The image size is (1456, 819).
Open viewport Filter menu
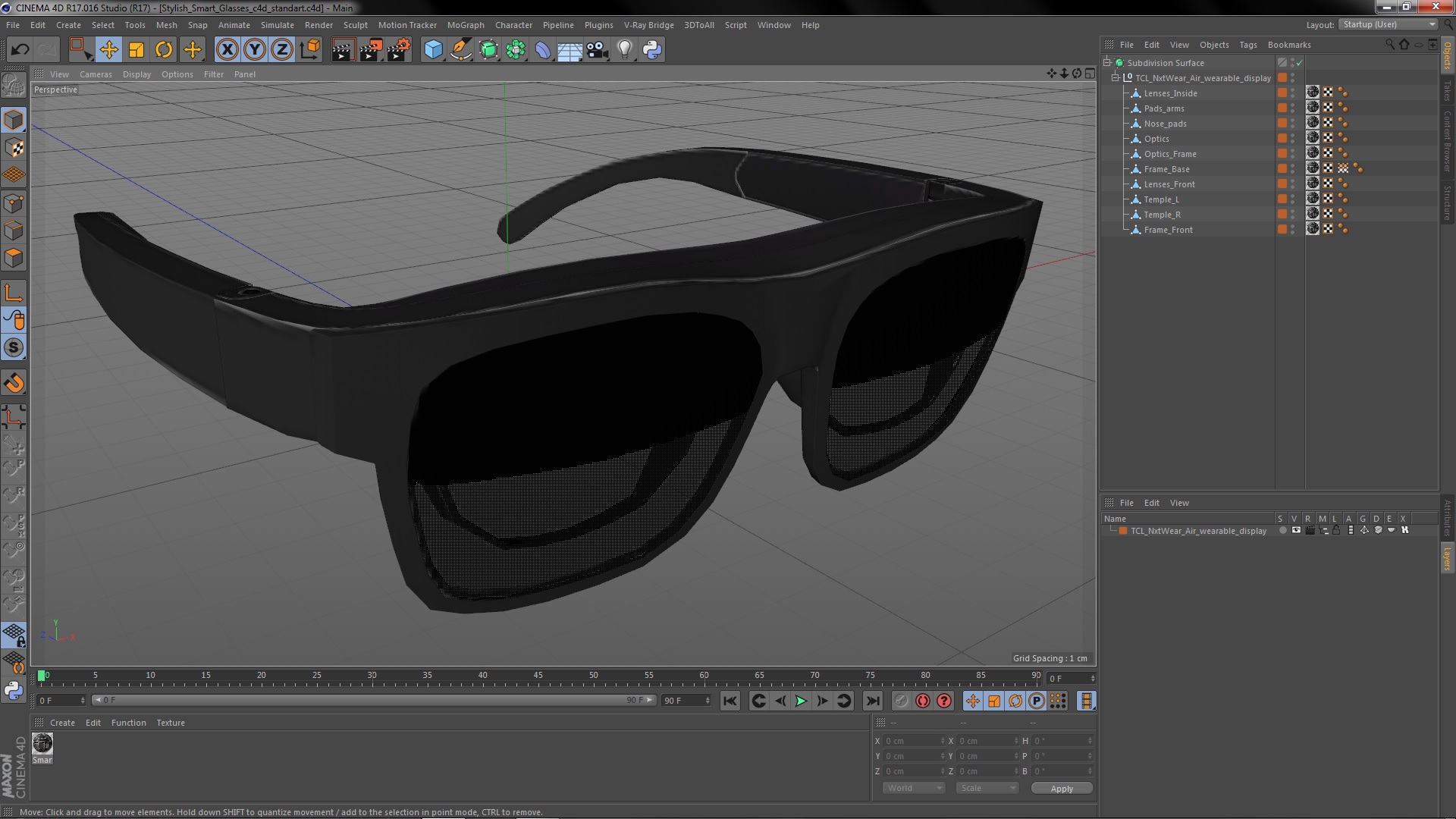[214, 74]
